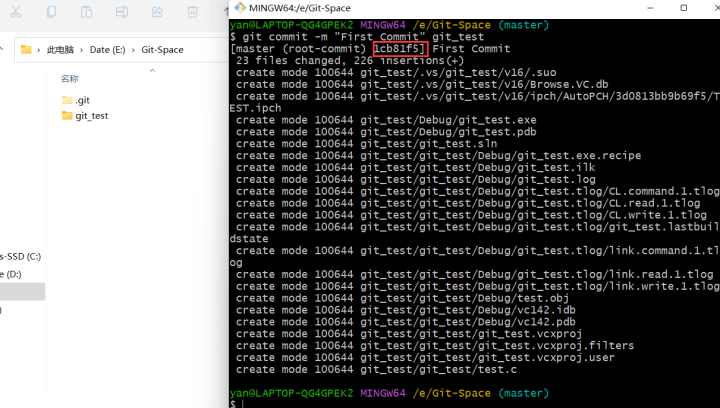The width and height of the screenshot is (720, 408).
Task: Click the Browse.VC.db line in terminal
Action: pos(422,84)
